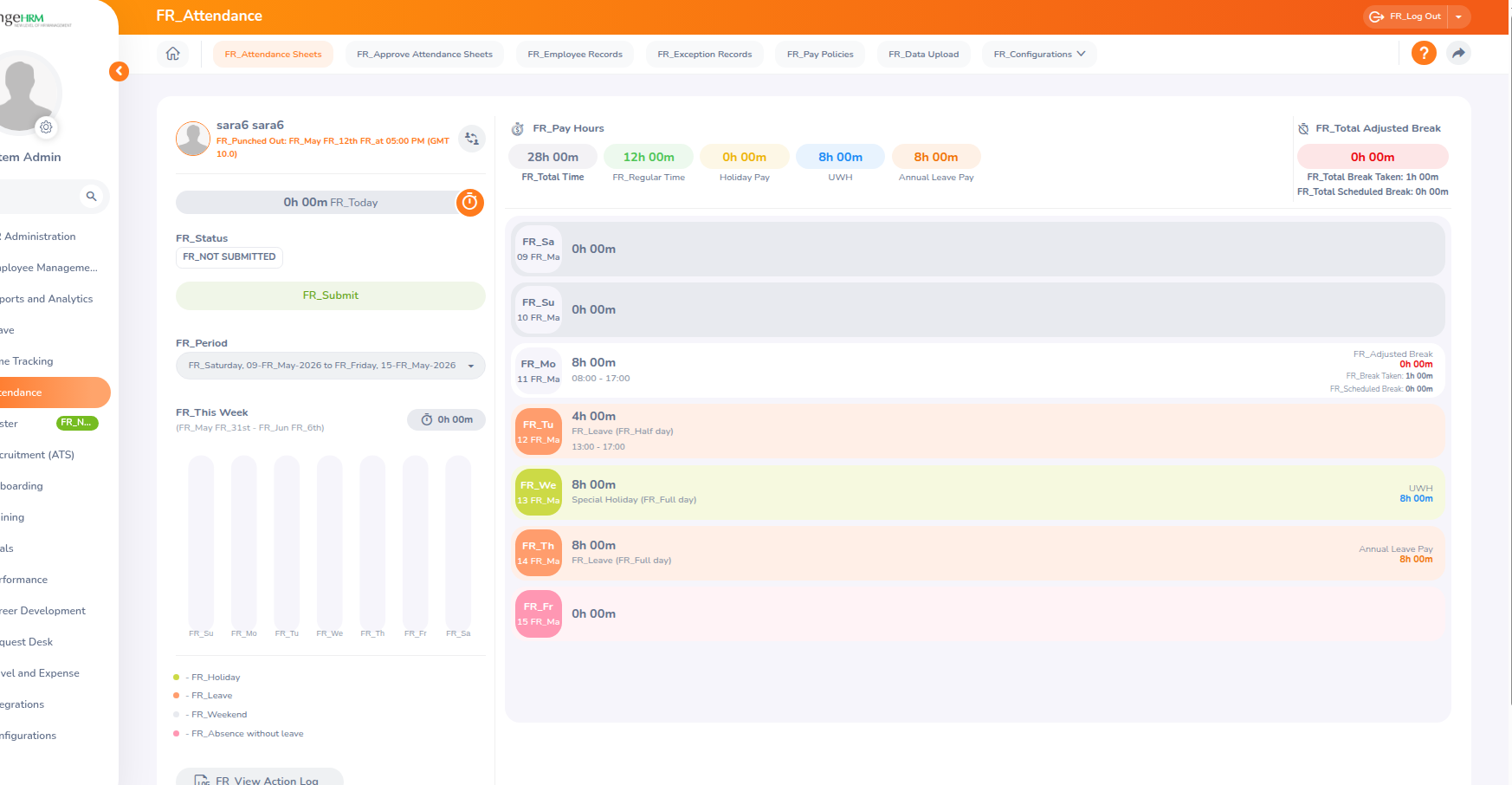Viewport: 1512px width, 785px height.
Task: Open Travel and Expense in sidebar
Action: (40, 673)
